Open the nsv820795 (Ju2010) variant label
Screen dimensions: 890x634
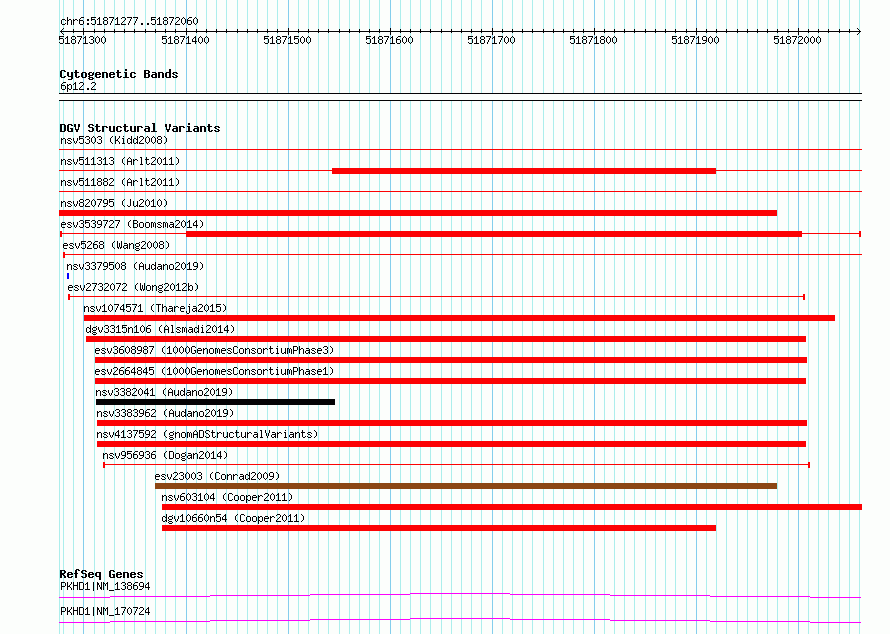(114, 203)
